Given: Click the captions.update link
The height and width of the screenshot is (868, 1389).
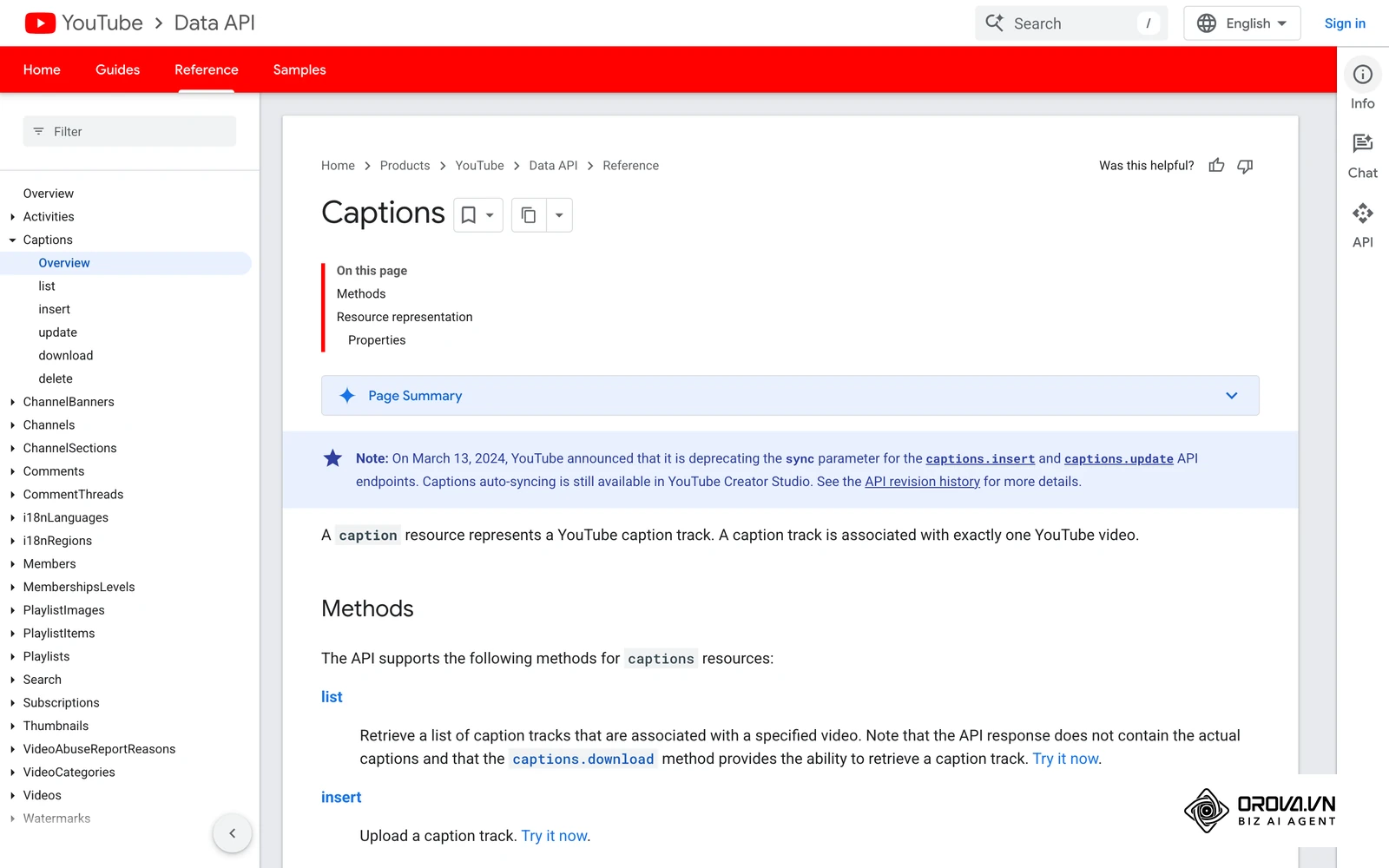Looking at the screenshot, I should click(x=1118, y=458).
